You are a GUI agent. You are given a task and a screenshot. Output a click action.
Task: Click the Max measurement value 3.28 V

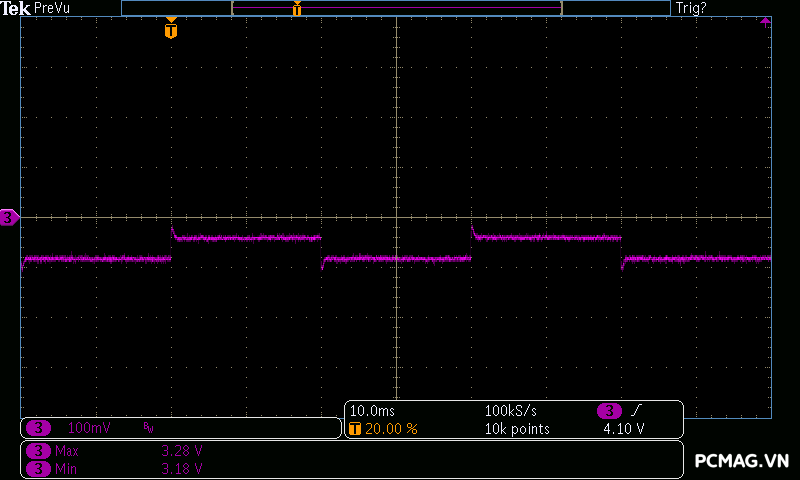pos(182,451)
